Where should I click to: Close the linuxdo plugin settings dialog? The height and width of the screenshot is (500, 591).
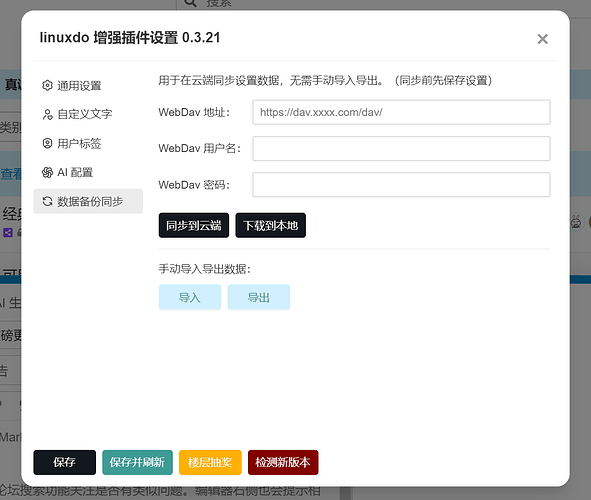click(x=542, y=39)
